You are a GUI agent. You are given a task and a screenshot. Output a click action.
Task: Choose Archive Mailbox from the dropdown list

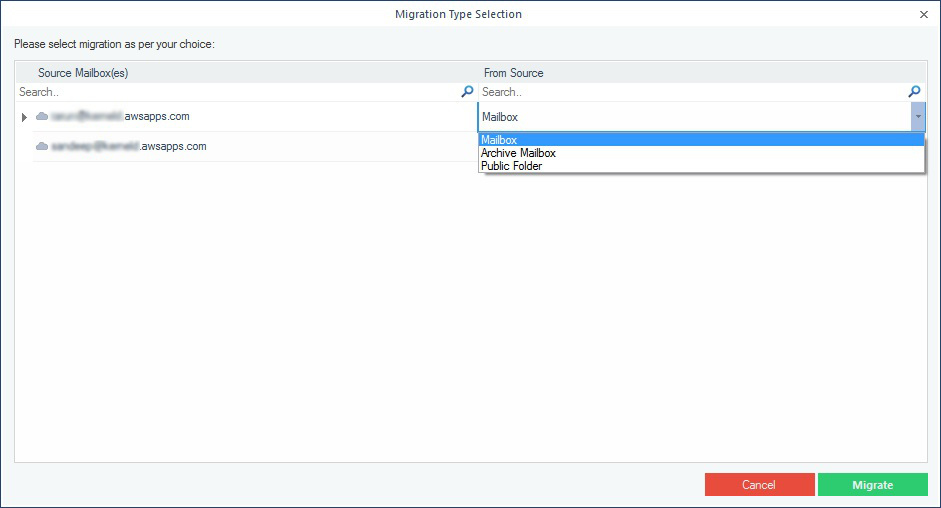[x=701, y=153]
